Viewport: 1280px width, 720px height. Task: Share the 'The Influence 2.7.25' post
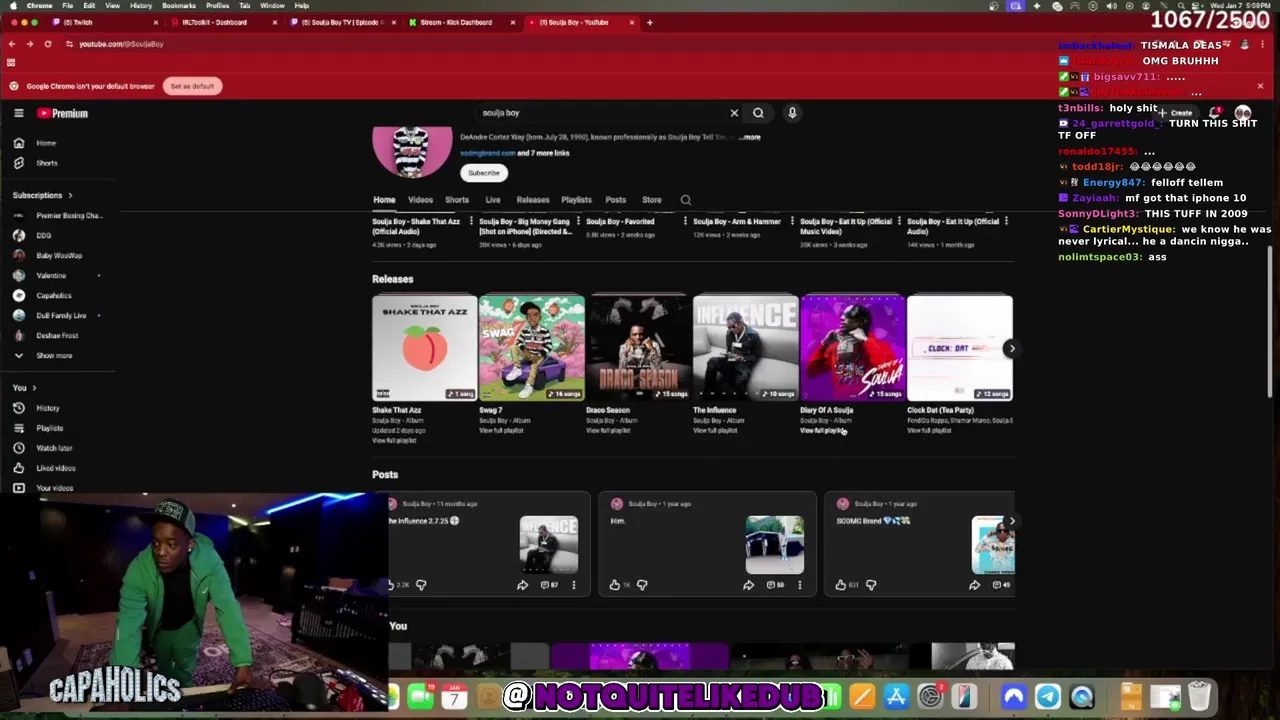pyautogui.click(x=522, y=585)
